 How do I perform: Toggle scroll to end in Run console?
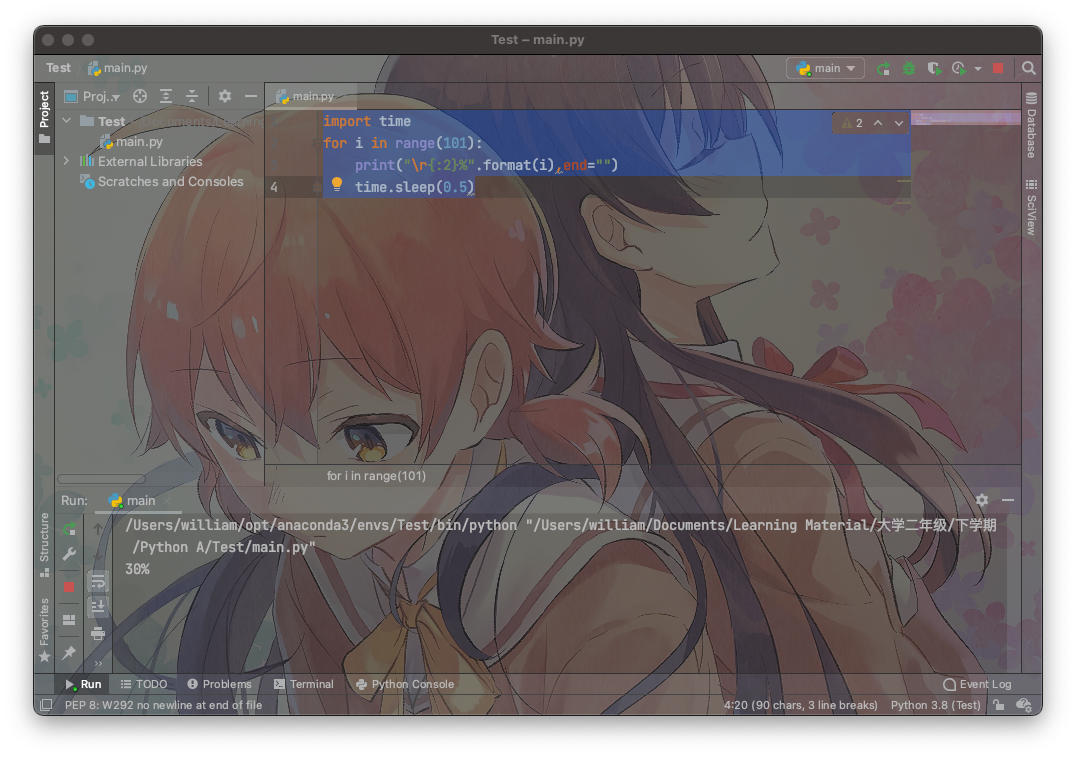coord(98,606)
